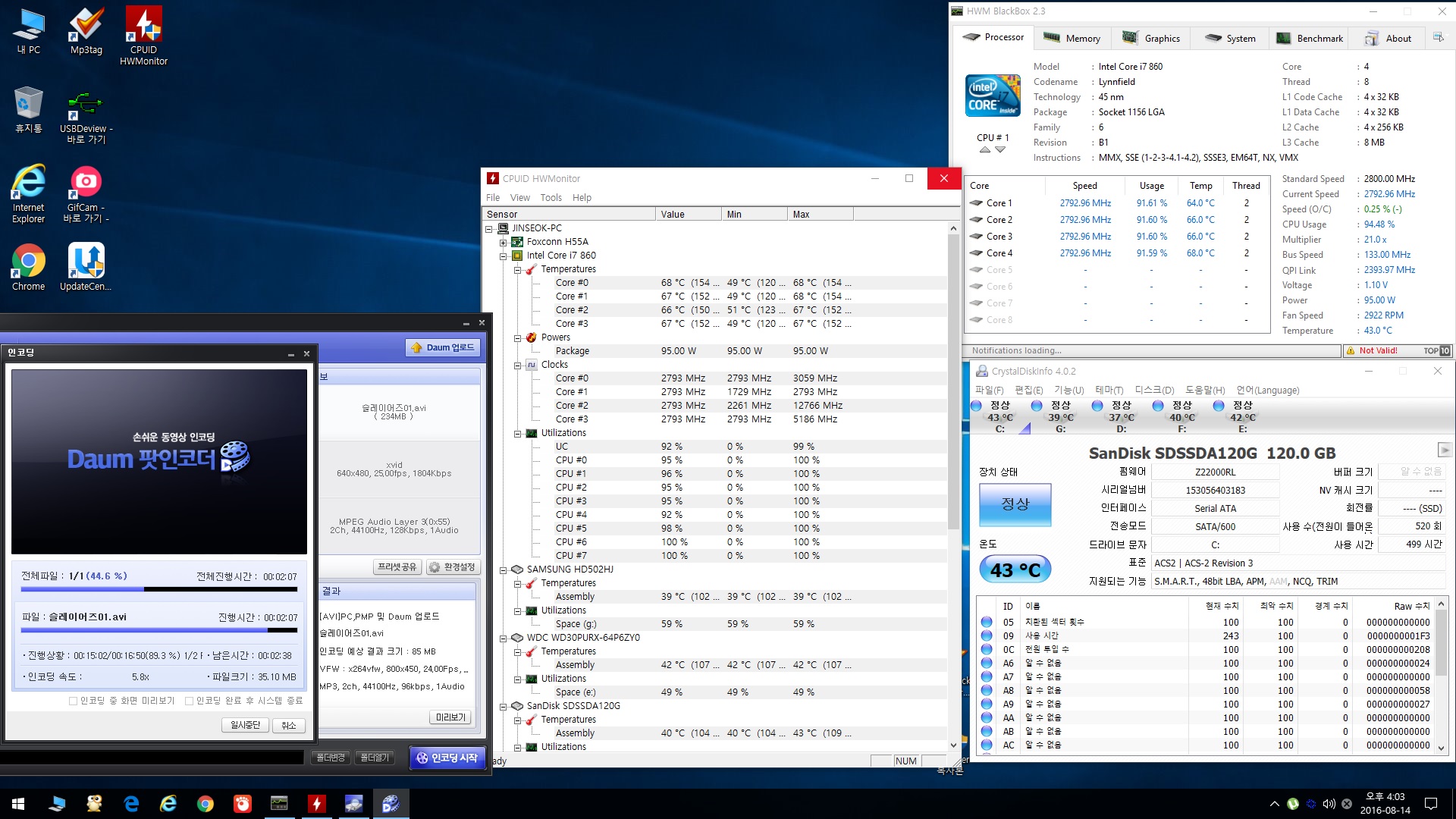Screen dimensions: 1456x819
Task: Open HWMonitor View menu
Action: tap(519, 197)
